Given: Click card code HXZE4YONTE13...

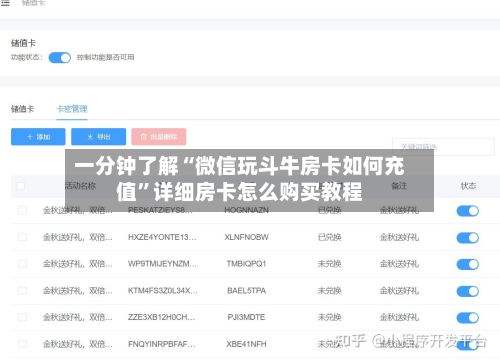Looking at the screenshot, I should click(162, 237).
